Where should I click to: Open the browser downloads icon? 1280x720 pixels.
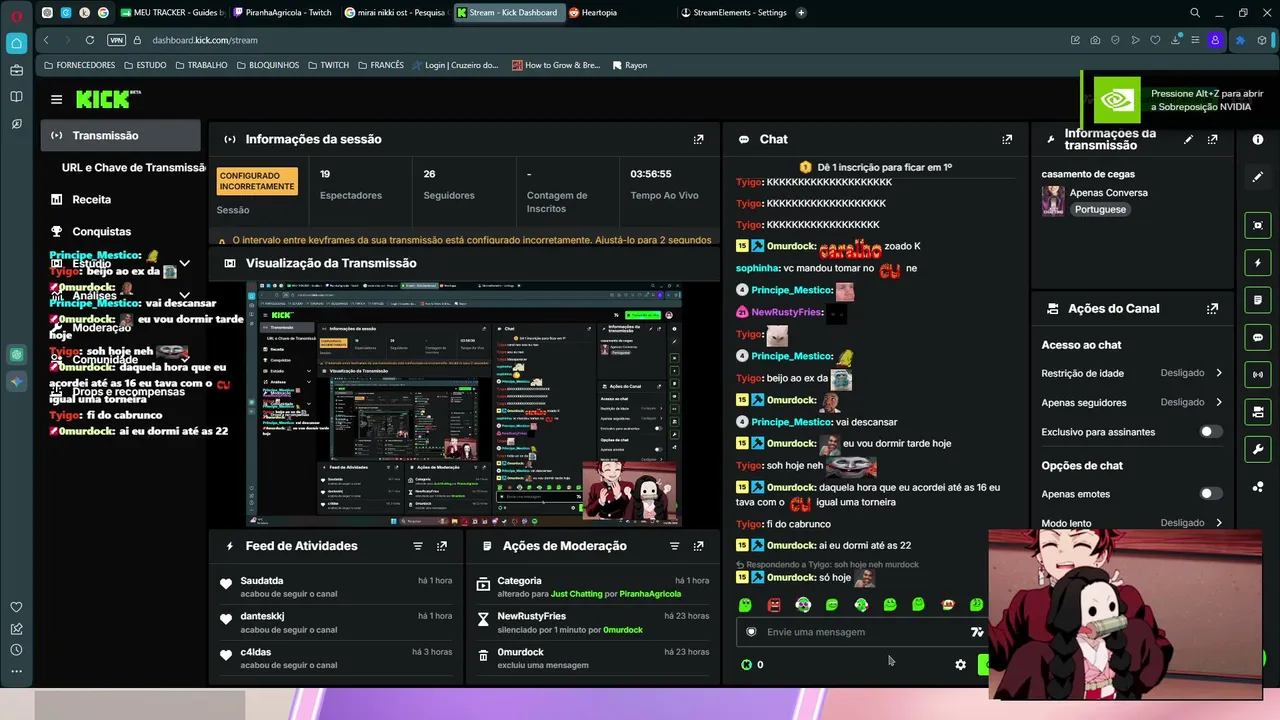pos(1175,40)
